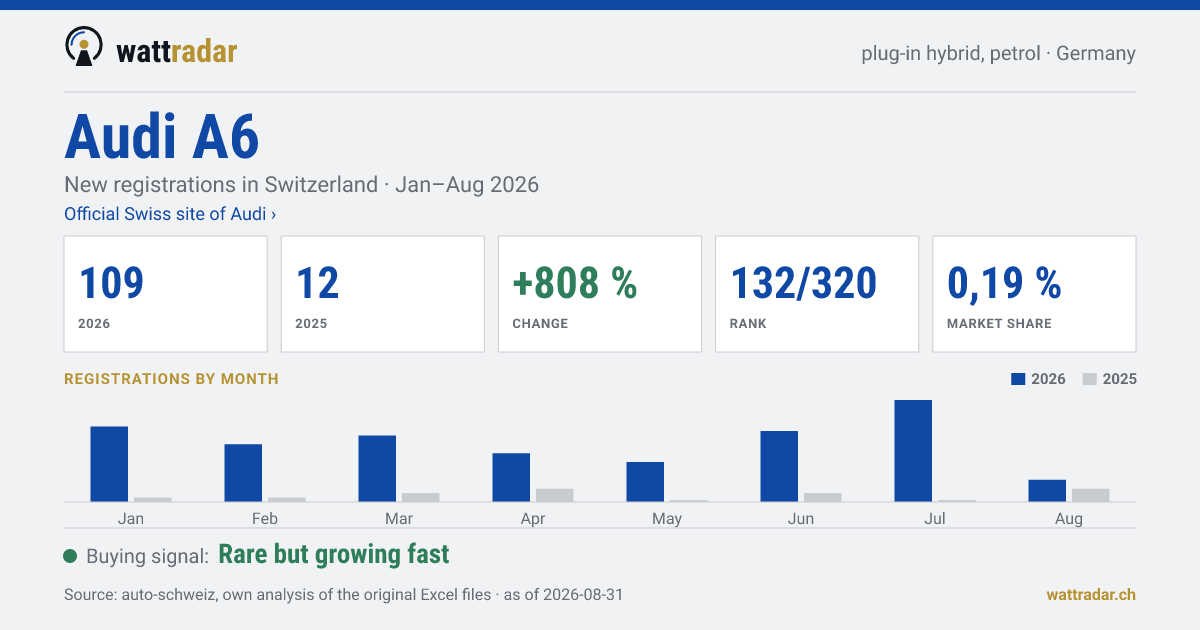The width and height of the screenshot is (1200, 630).
Task: Click the 'May' axis label
Action: coord(667,519)
